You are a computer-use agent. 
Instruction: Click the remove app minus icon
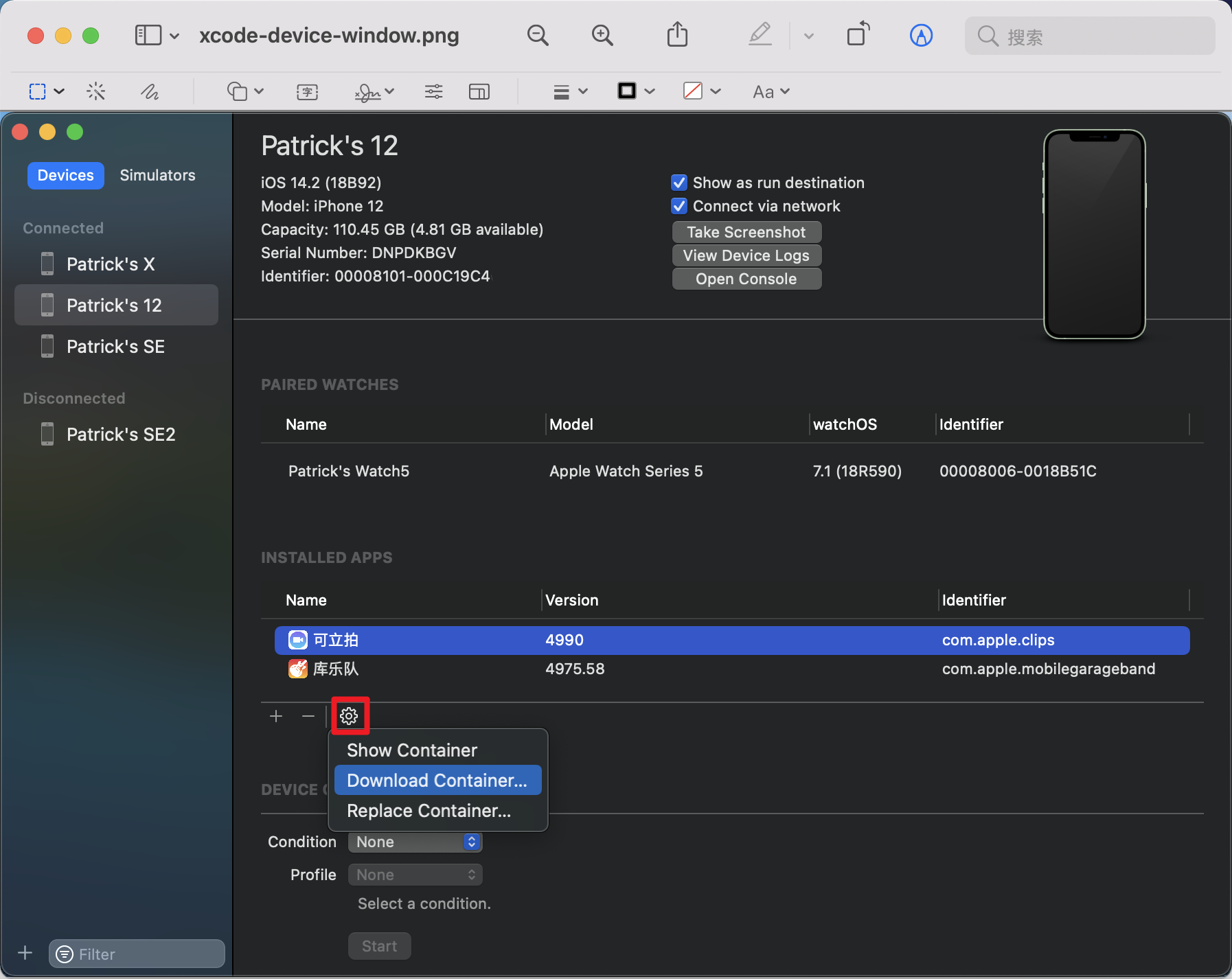point(308,716)
